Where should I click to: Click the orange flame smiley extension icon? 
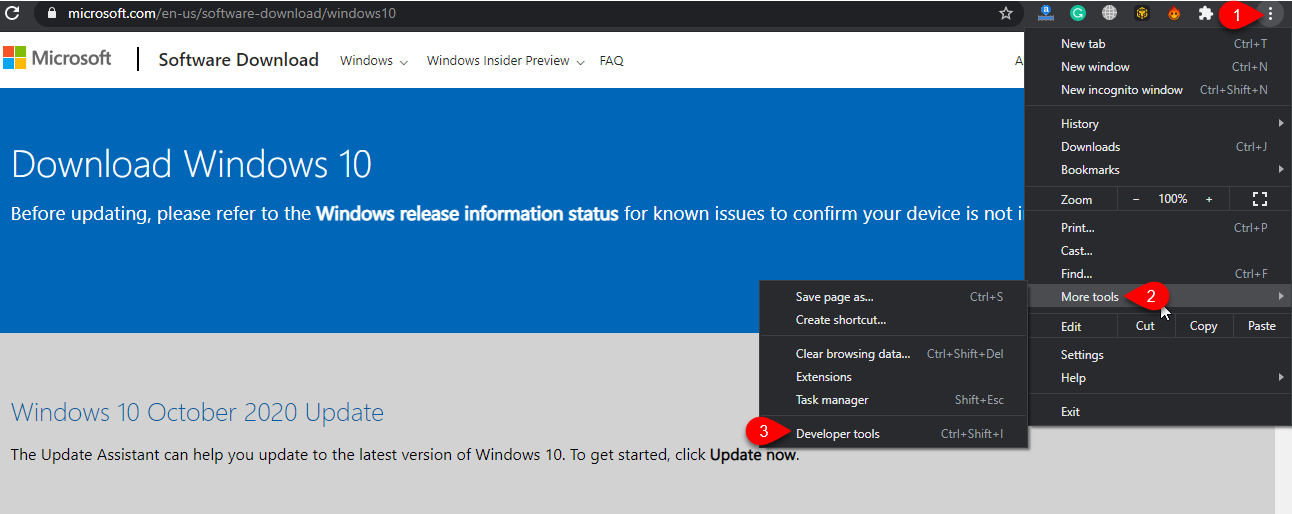pos(1174,14)
